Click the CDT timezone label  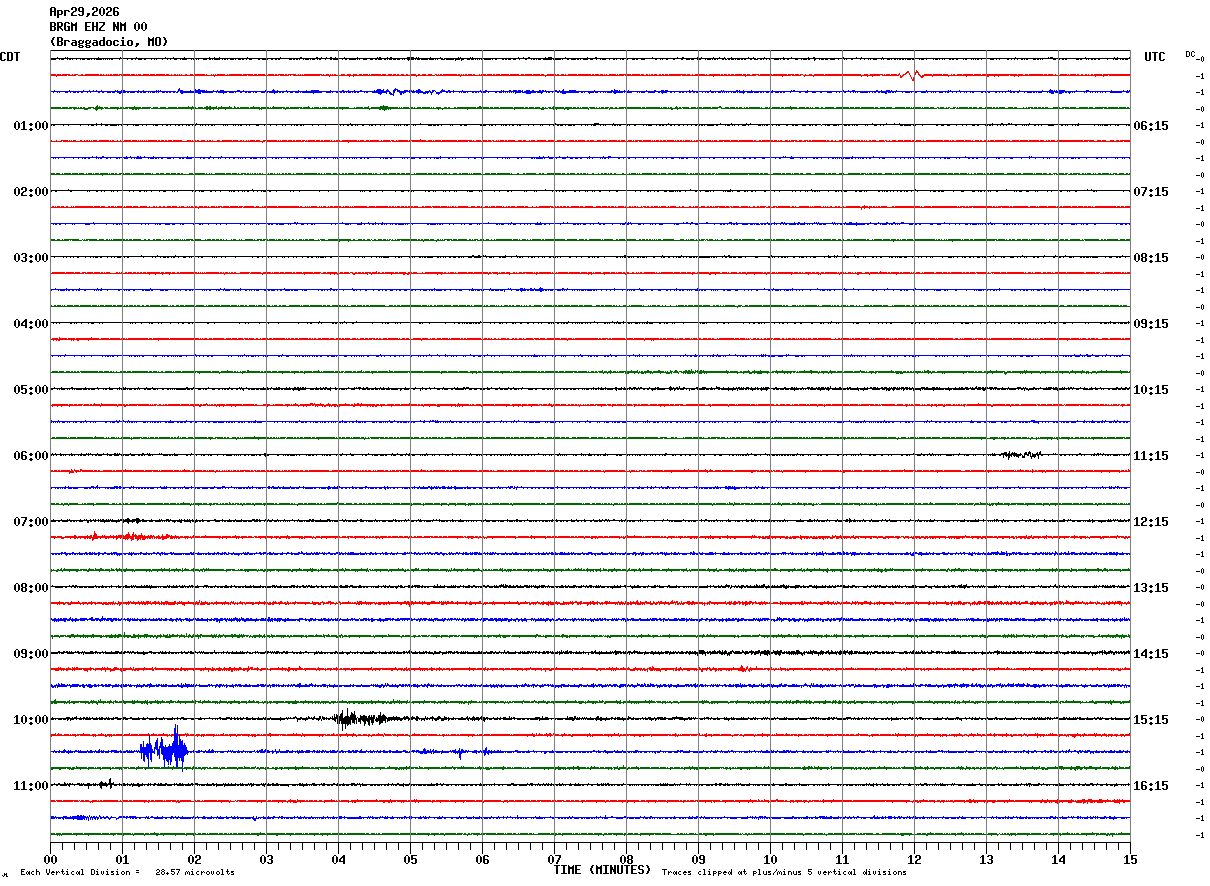[x=10, y=57]
